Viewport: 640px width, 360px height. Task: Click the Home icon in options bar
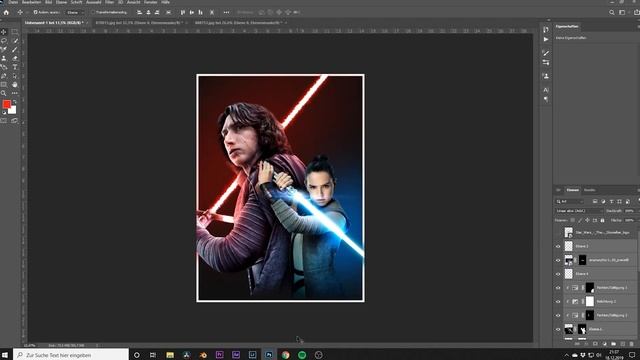pyautogui.click(x=6, y=12)
